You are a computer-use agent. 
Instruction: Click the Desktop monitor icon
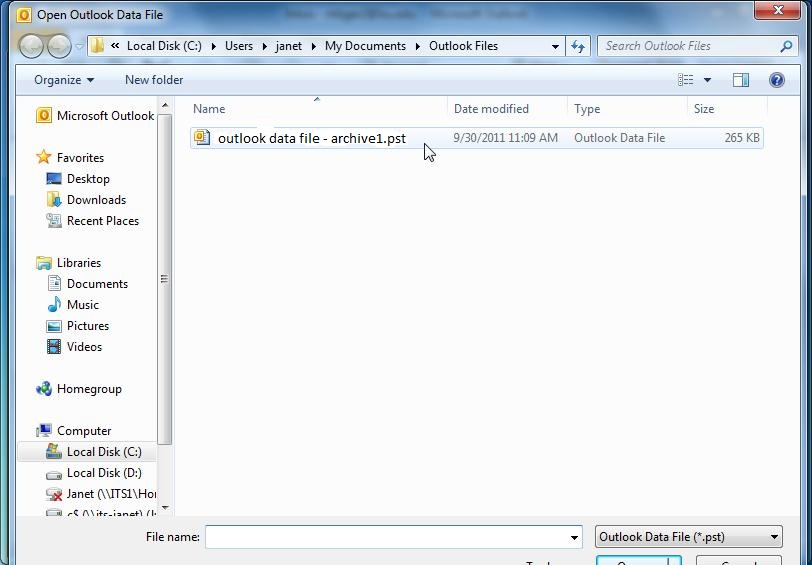54,179
